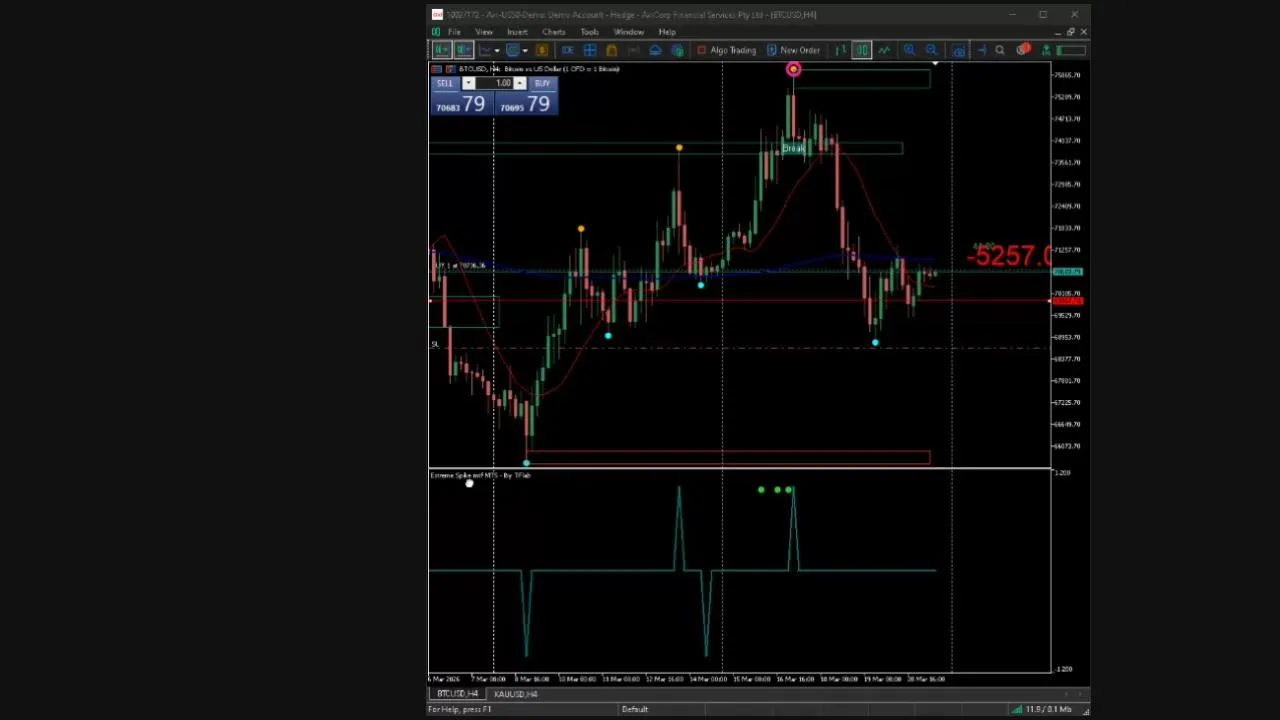This screenshot has height=720, width=1280.
Task: Click the New Order toolbar icon
Action: click(771, 50)
